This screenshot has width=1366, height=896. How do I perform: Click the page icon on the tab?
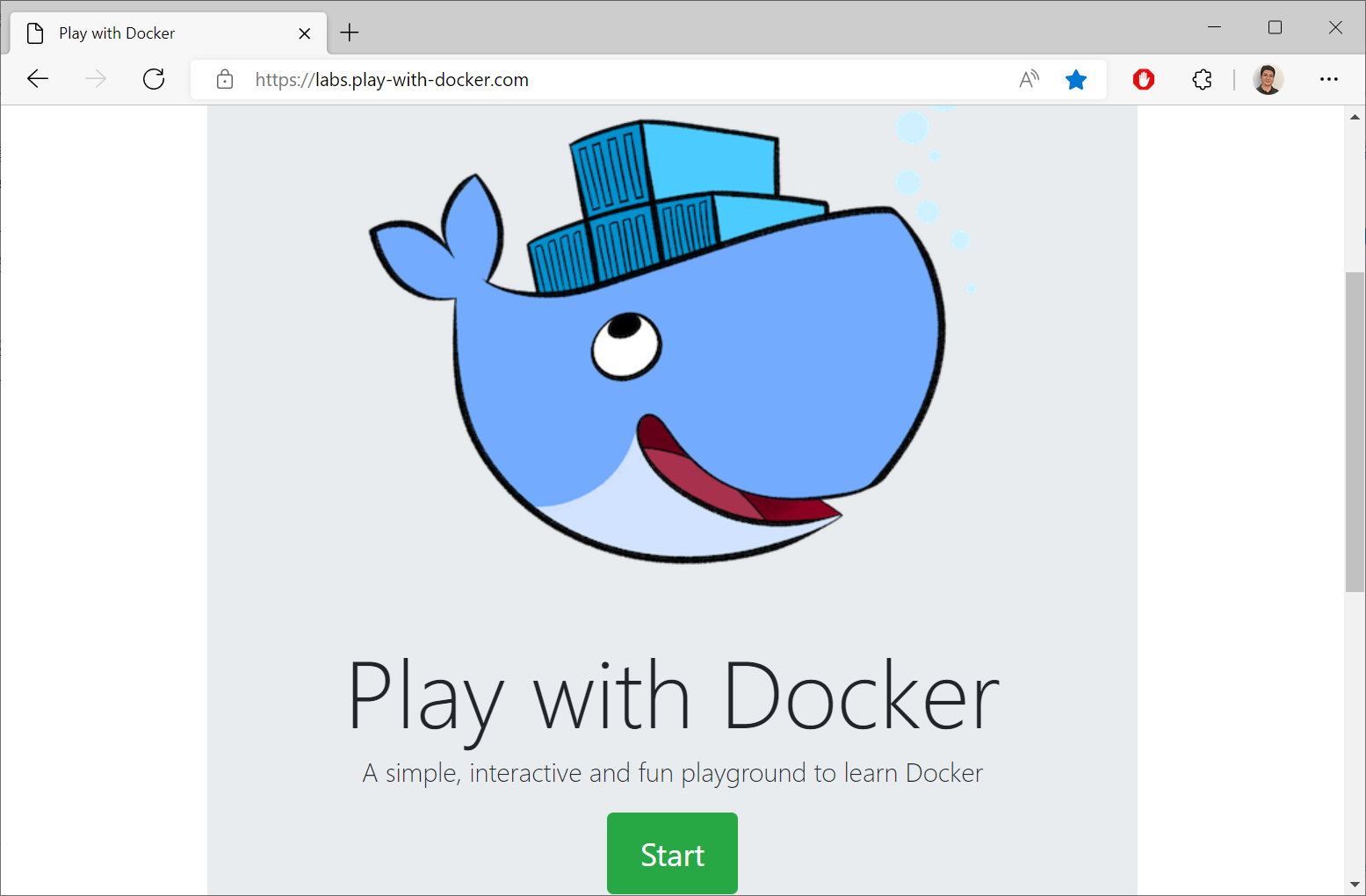click(x=35, y=33)
